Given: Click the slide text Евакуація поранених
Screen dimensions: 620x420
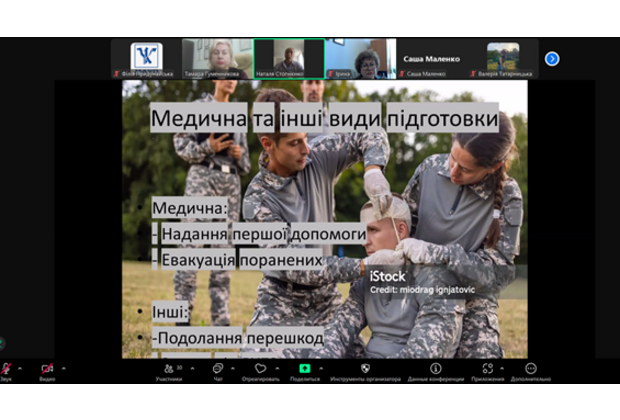Looking at the screenshot, I should point(242,260).
